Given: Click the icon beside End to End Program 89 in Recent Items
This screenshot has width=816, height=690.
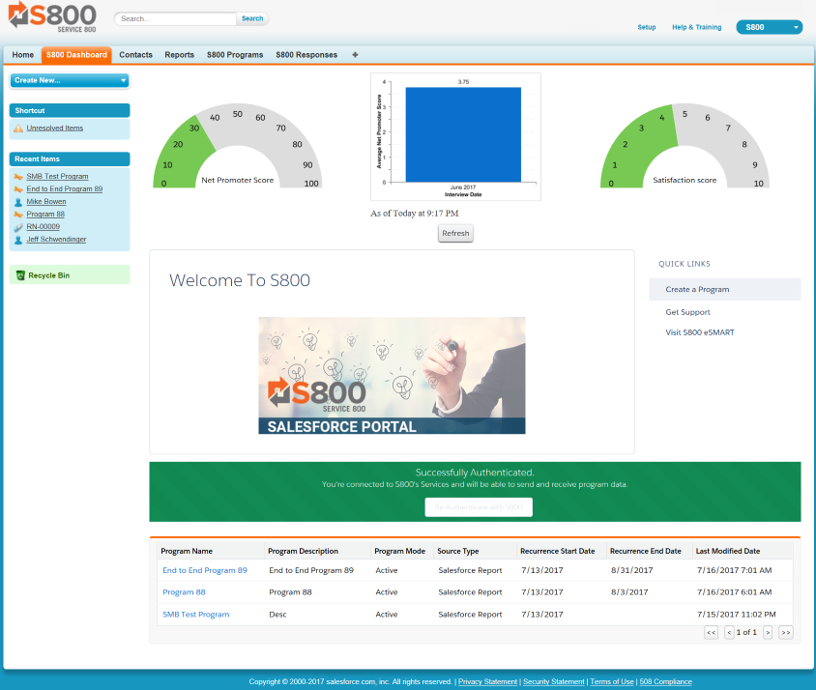Looking at the screenshot, I should (x=19, y=189).
